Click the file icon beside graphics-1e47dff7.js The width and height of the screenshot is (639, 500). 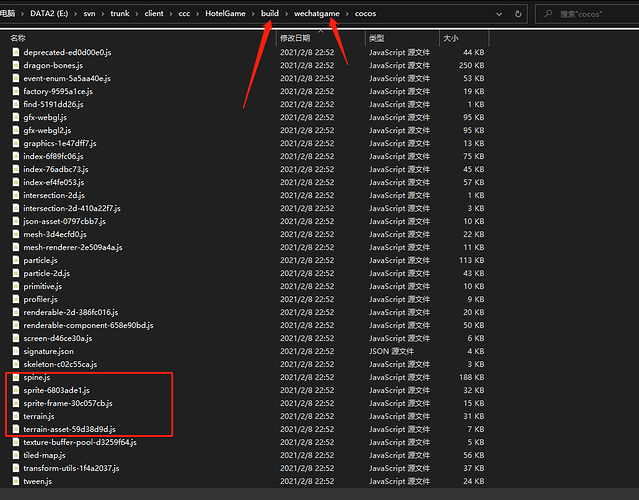point(16,143)
